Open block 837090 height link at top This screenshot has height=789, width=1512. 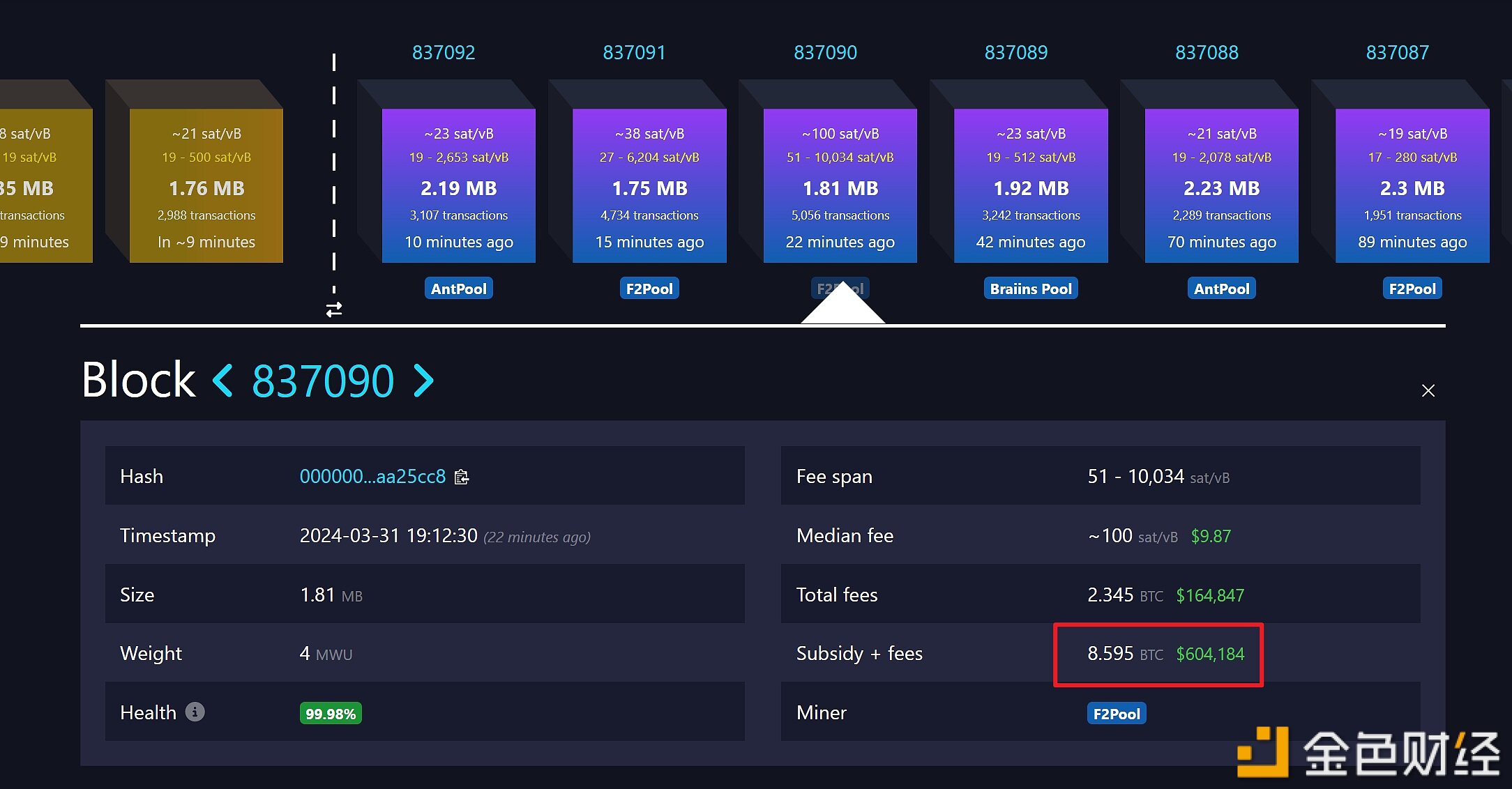825,52
